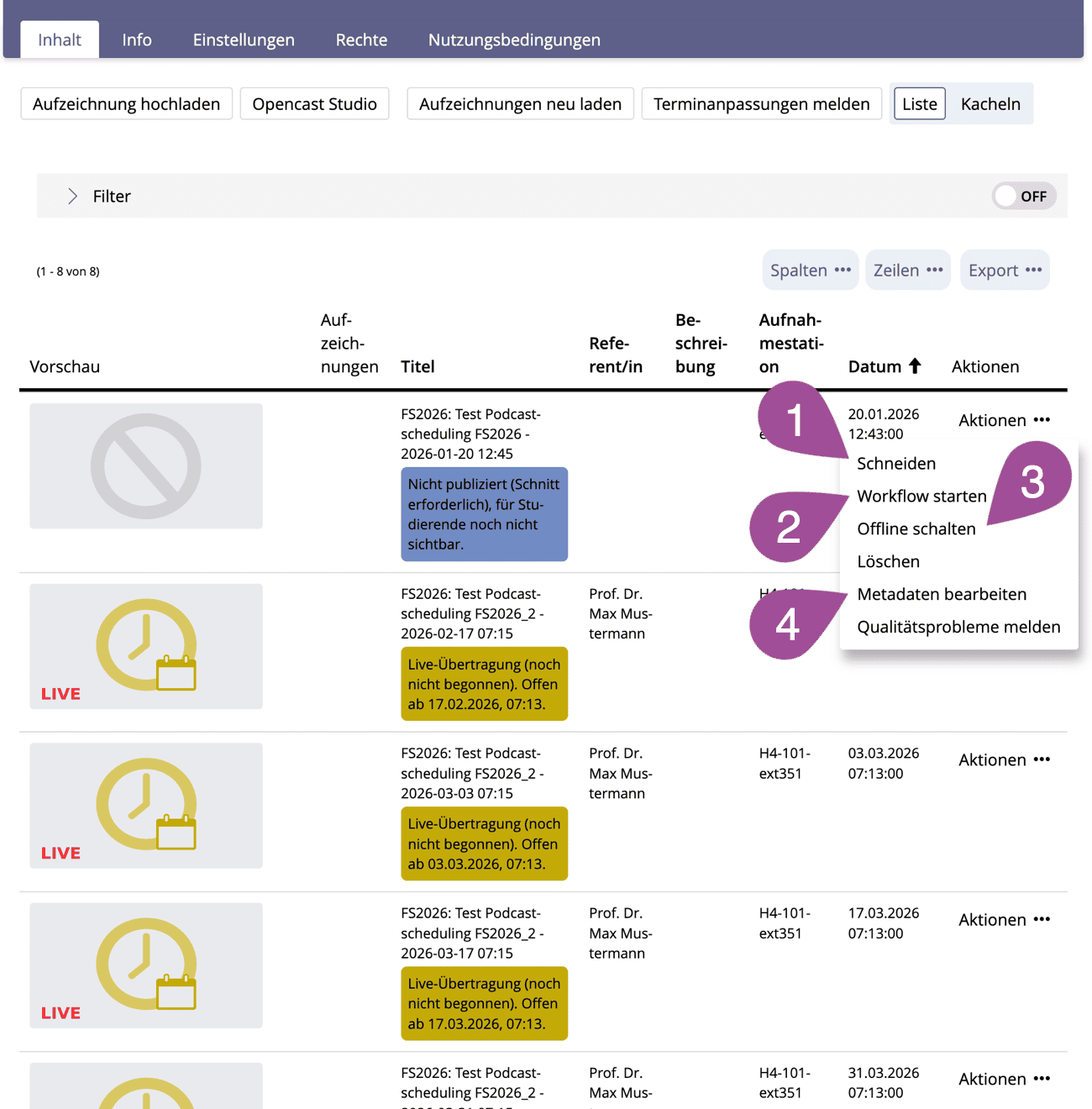
Task: Click the LIVE preview icon for 03.03.2026 recording
Action: [146, 805]
